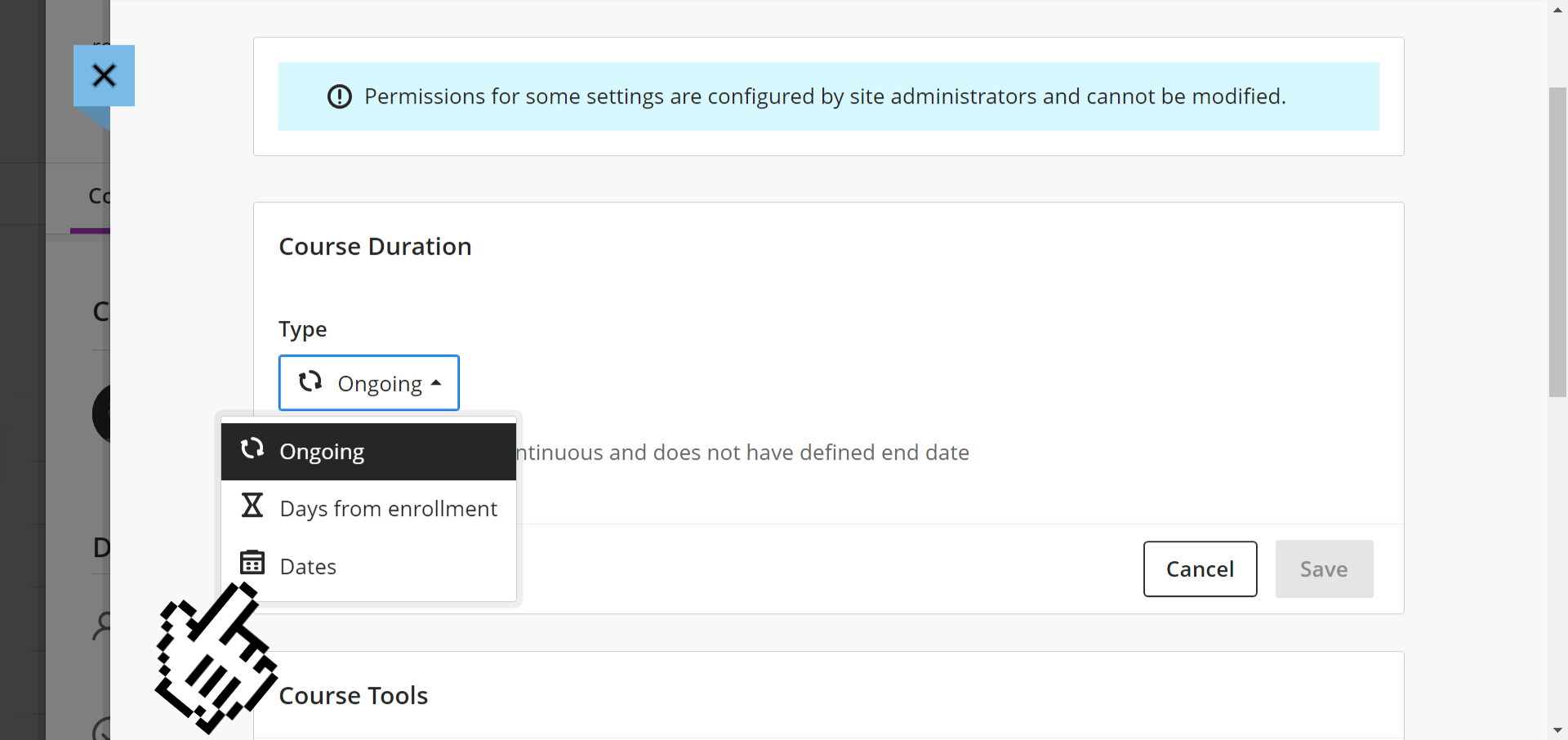Open the Ongoing type combo box
This screenshot has height=740, width=1568.
point(369,382)
